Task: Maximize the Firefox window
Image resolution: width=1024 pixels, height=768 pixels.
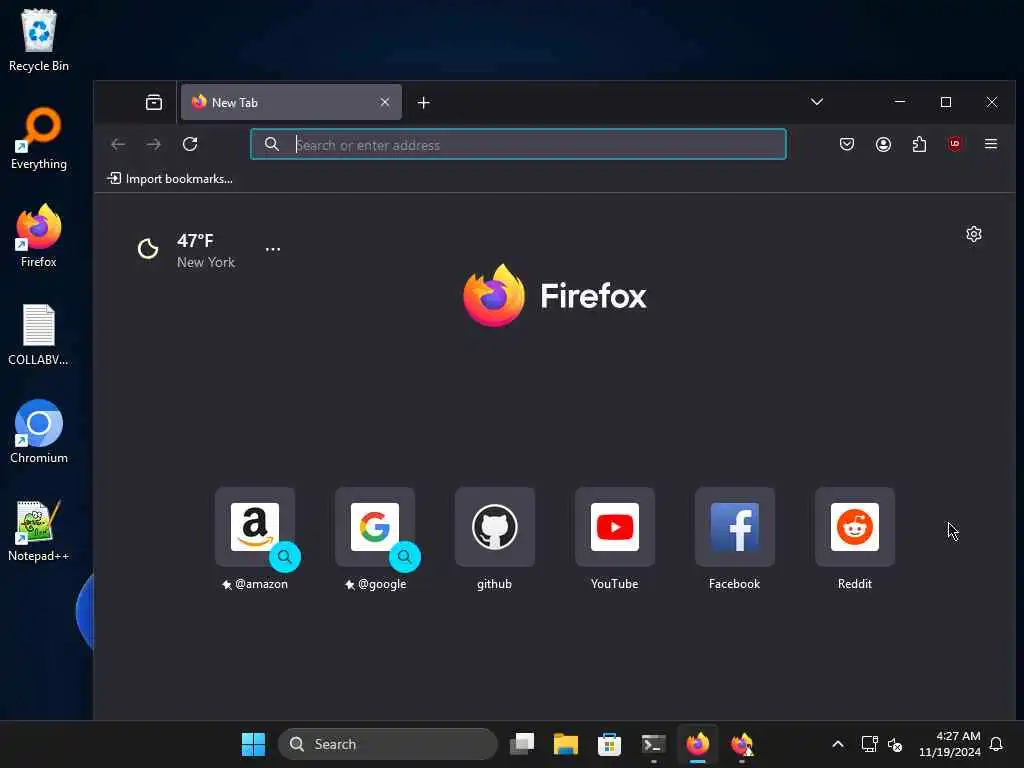Action: pyautogui.click(x=946, y=102)
